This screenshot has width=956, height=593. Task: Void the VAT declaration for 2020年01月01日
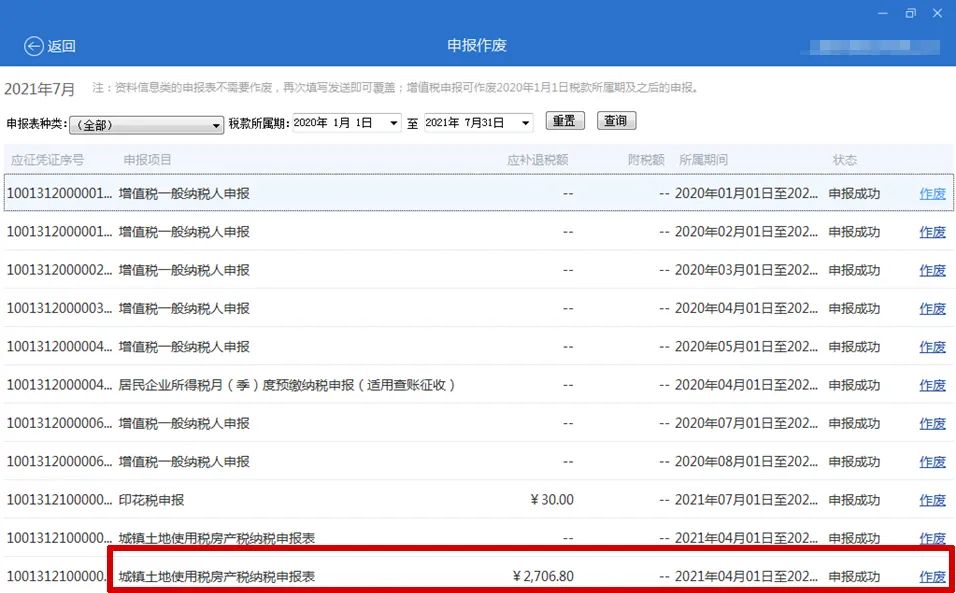coord(932,194)
